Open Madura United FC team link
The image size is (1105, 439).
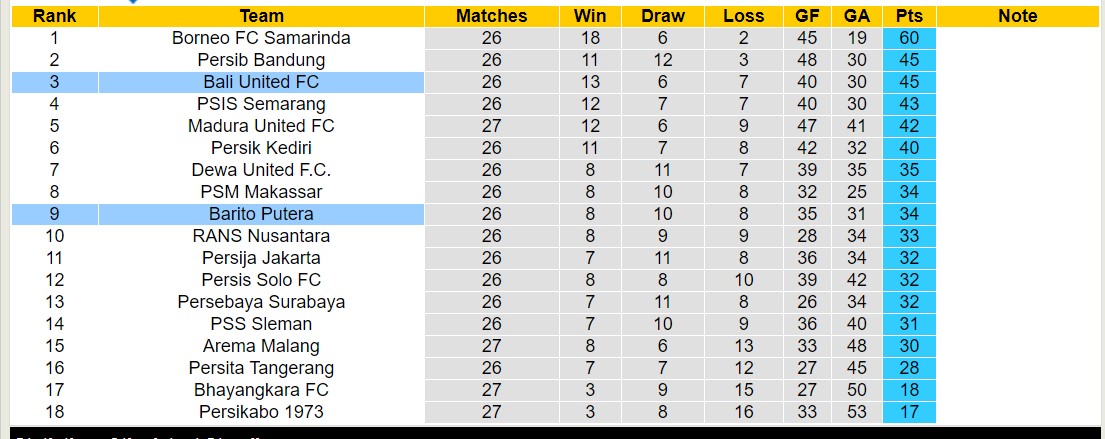coord(261,126)
